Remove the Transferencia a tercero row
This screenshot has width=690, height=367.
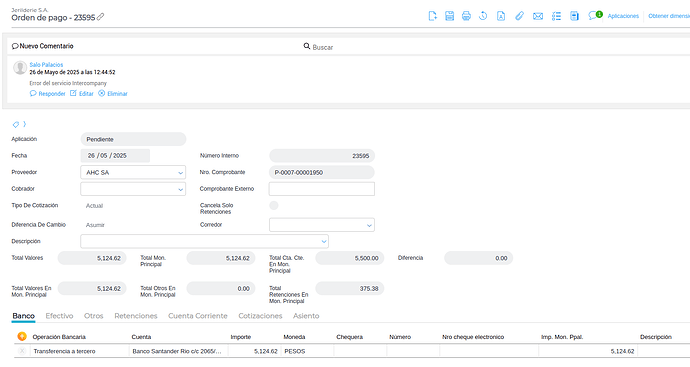click(22, 351)
